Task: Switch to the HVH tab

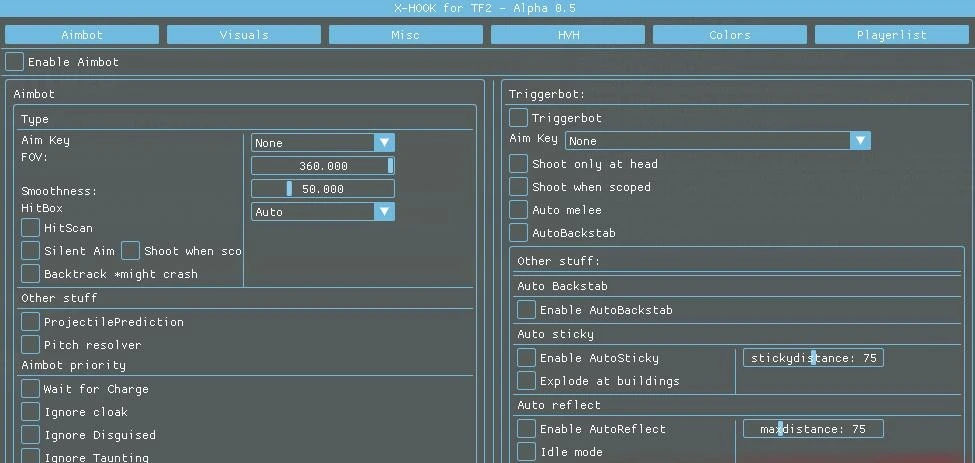Action: [568, 35]
